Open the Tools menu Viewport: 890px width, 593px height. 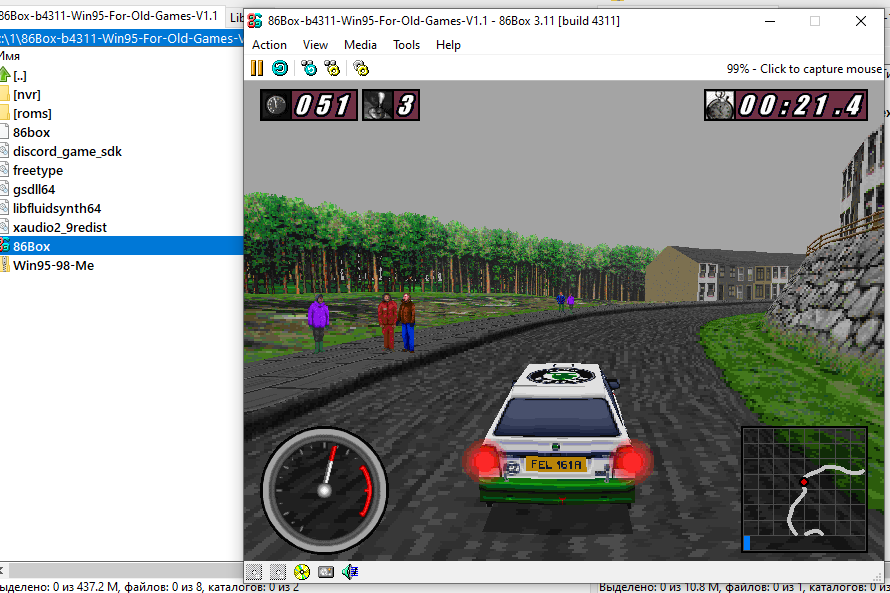406,45
